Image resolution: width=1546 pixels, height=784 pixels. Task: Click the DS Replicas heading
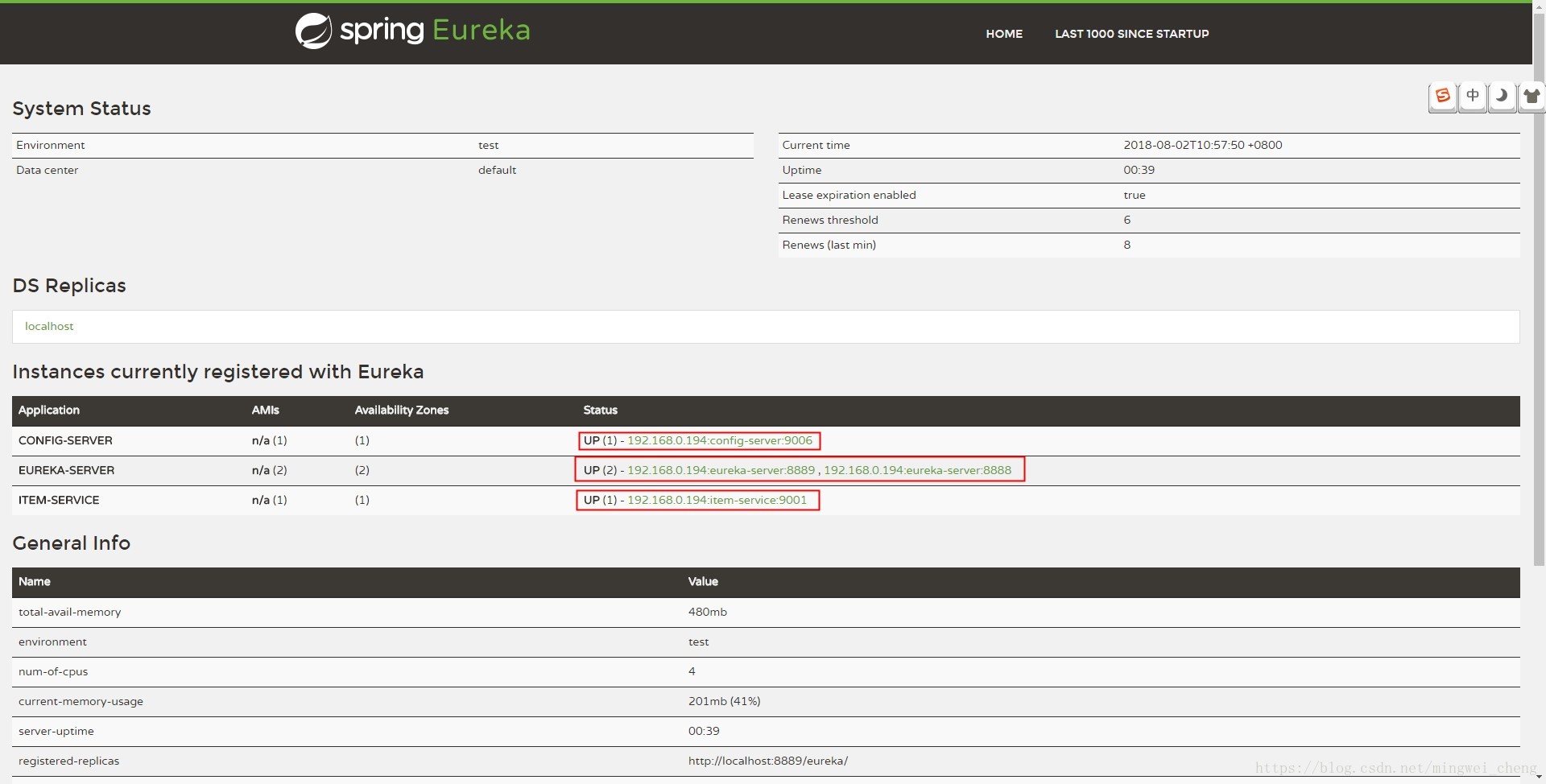69,286
